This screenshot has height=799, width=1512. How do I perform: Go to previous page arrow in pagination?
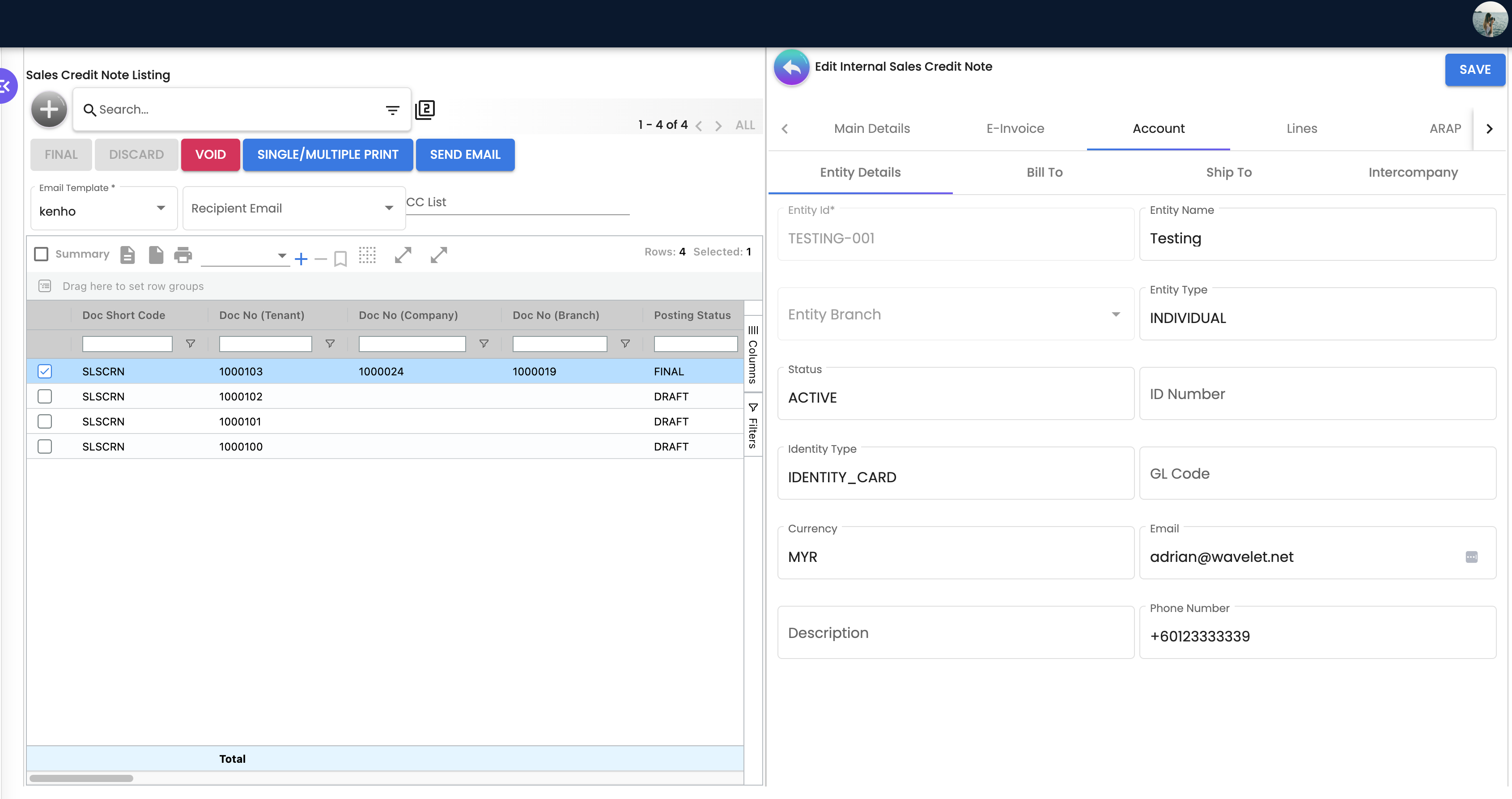click(698, 126)
